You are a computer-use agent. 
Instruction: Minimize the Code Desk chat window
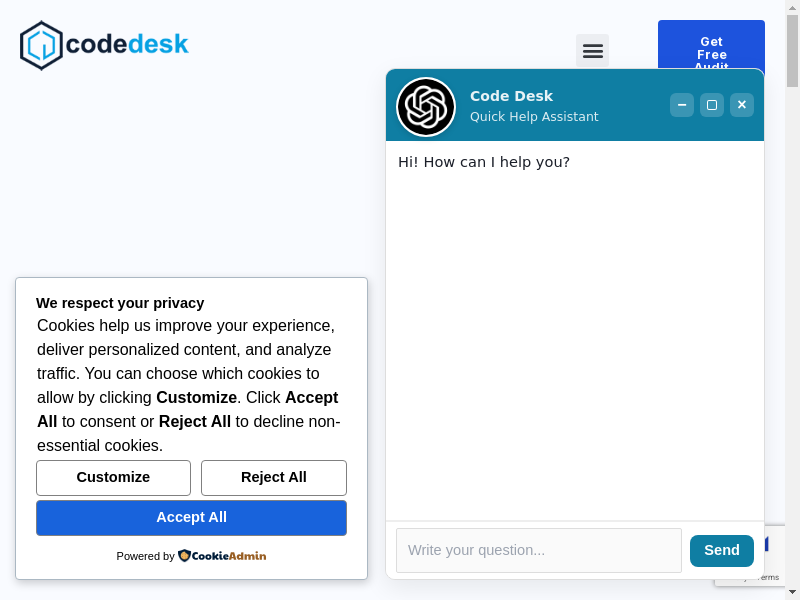pyautogui.click(x=682, y=105)
